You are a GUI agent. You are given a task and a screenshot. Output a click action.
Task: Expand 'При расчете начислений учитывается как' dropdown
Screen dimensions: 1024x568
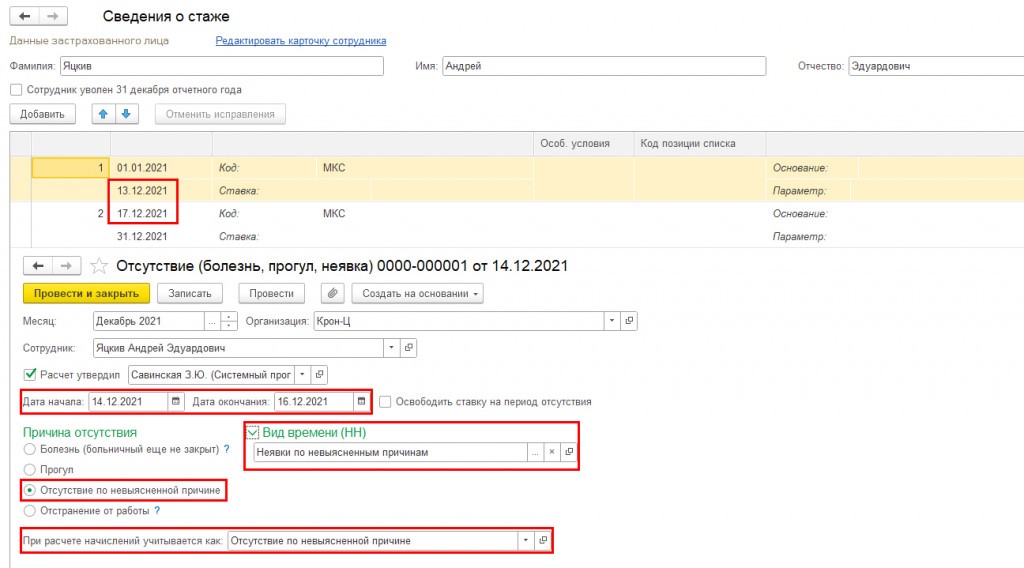[x=525, y=541]
